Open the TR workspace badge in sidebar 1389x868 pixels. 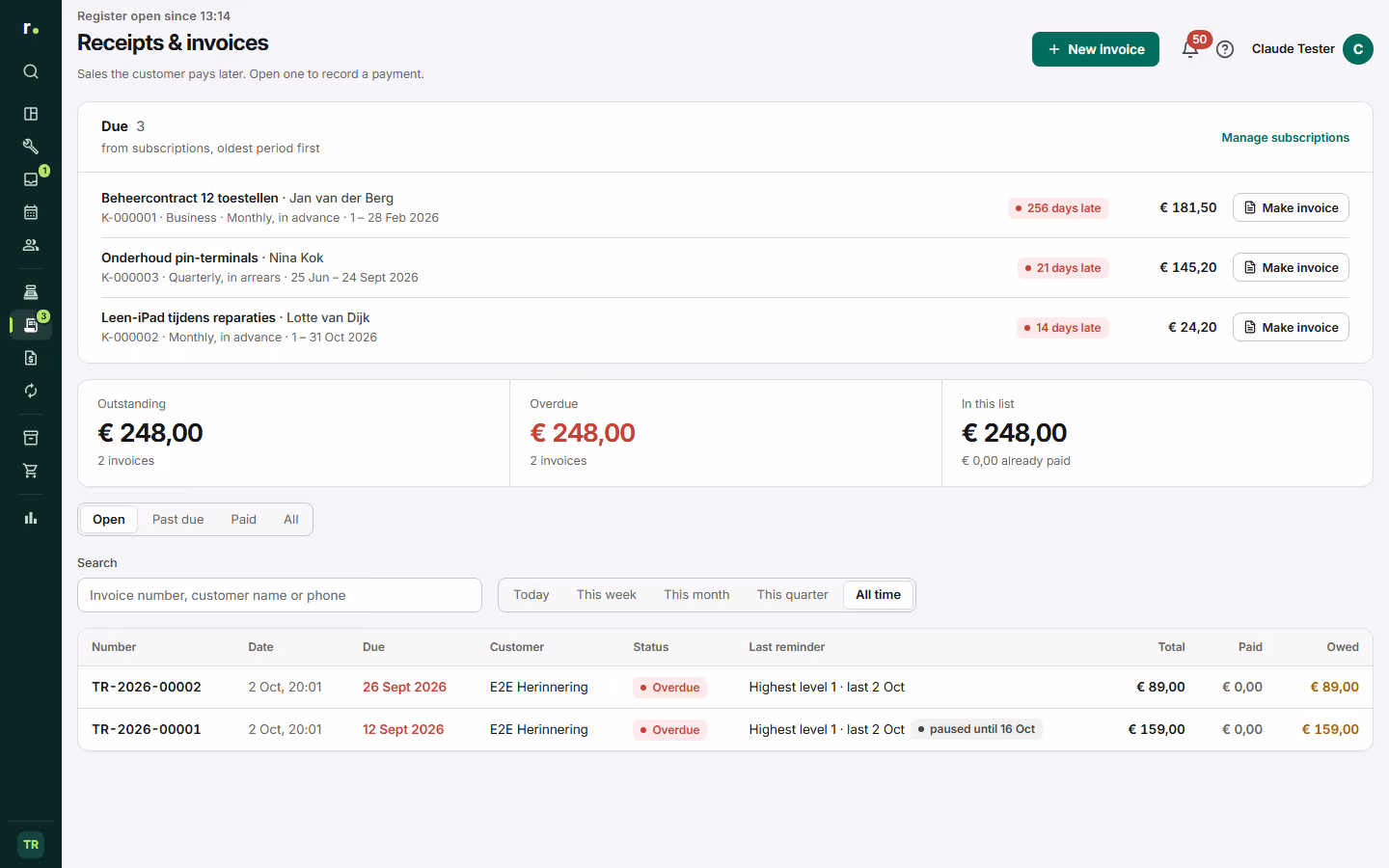coord(31,845)
